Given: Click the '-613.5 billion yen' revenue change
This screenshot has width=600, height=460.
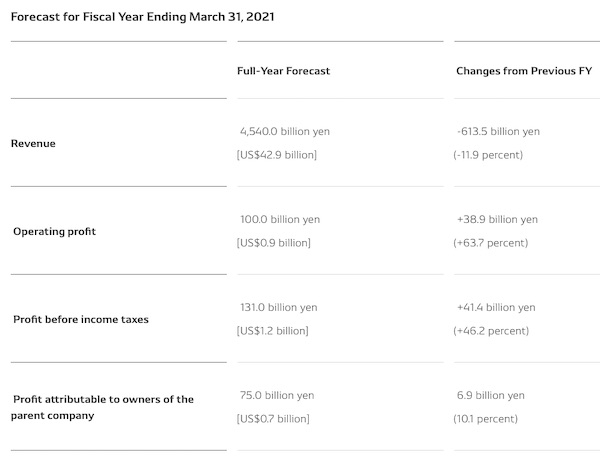Looking at the screenshot, I should pos(497,131).
